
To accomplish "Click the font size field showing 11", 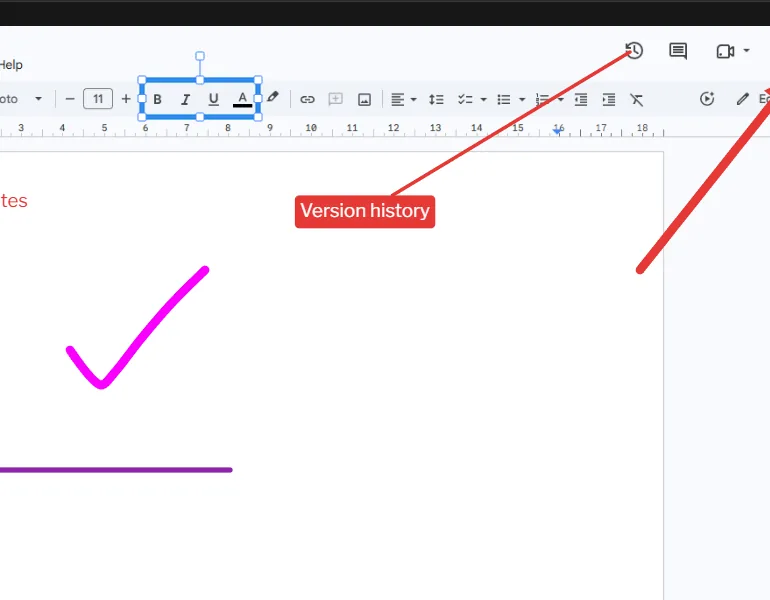I will [98, 99].
